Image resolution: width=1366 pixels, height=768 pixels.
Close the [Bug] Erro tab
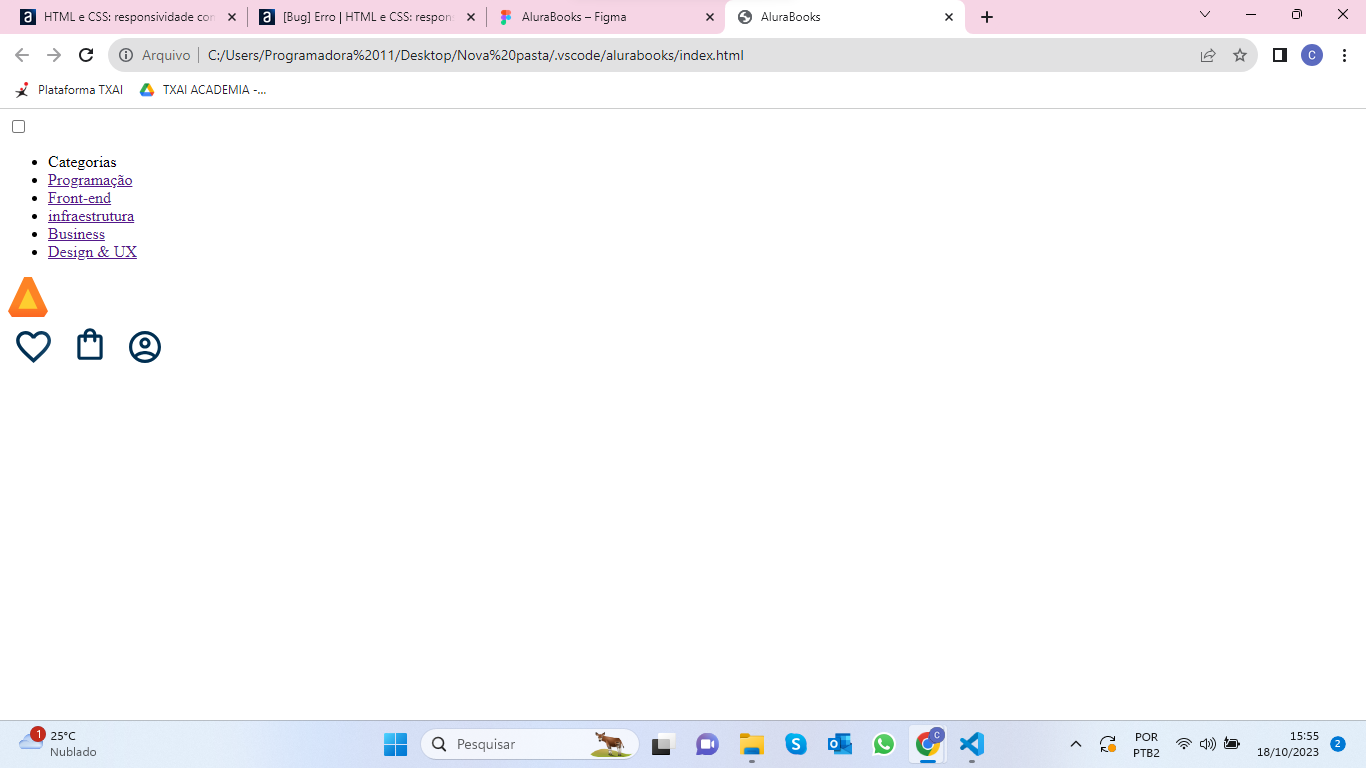[x=471, y=17]
